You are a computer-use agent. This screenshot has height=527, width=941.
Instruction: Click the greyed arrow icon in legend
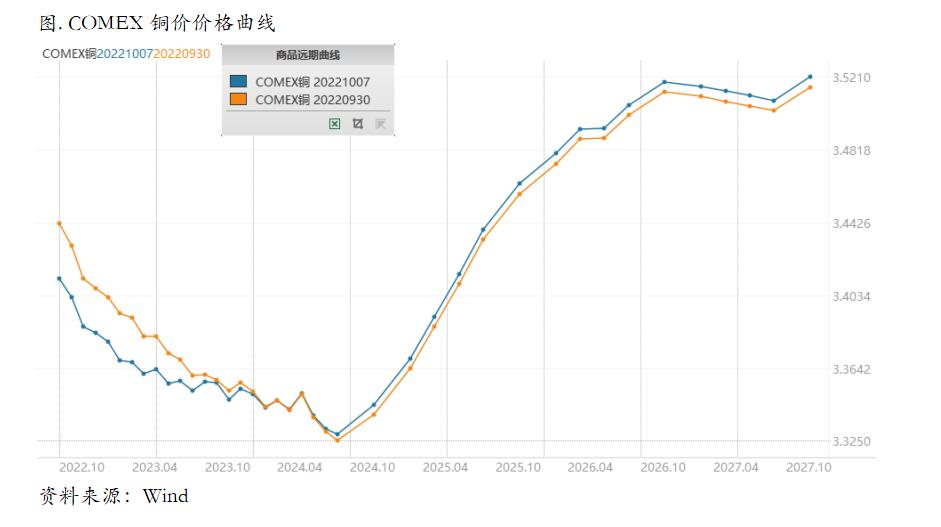[x=380, y=124]
